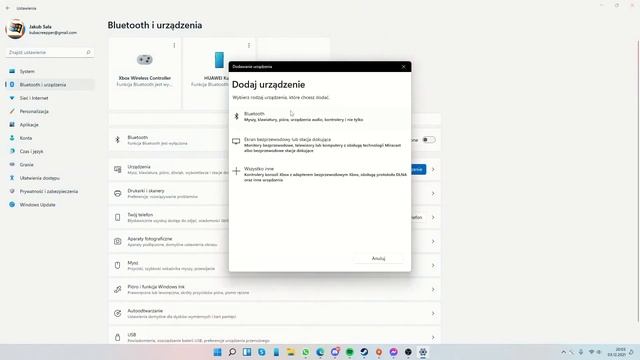The height and width of the screenshot is (360, 640).
Task: Click mouse icon of Mysz row
Action: pos(118,266)
